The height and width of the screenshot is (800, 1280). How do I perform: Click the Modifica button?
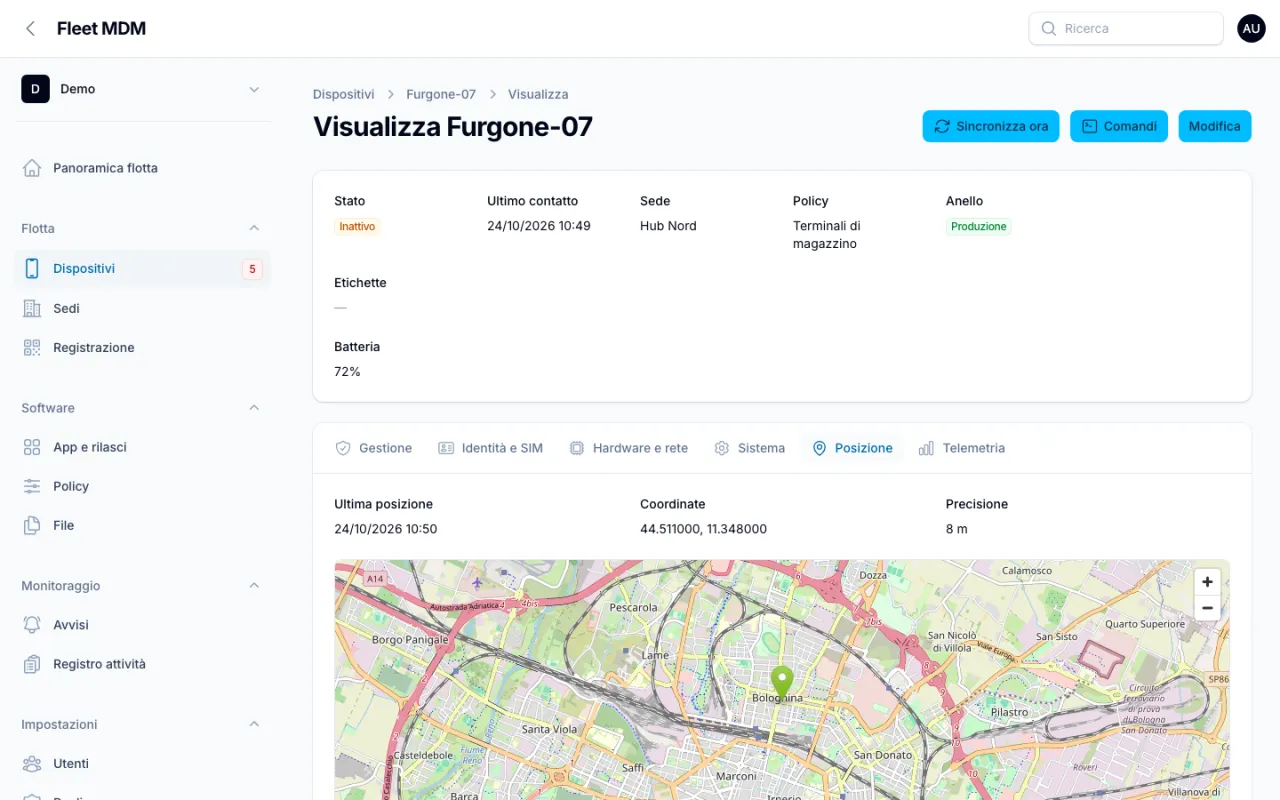click(1215, 126)
